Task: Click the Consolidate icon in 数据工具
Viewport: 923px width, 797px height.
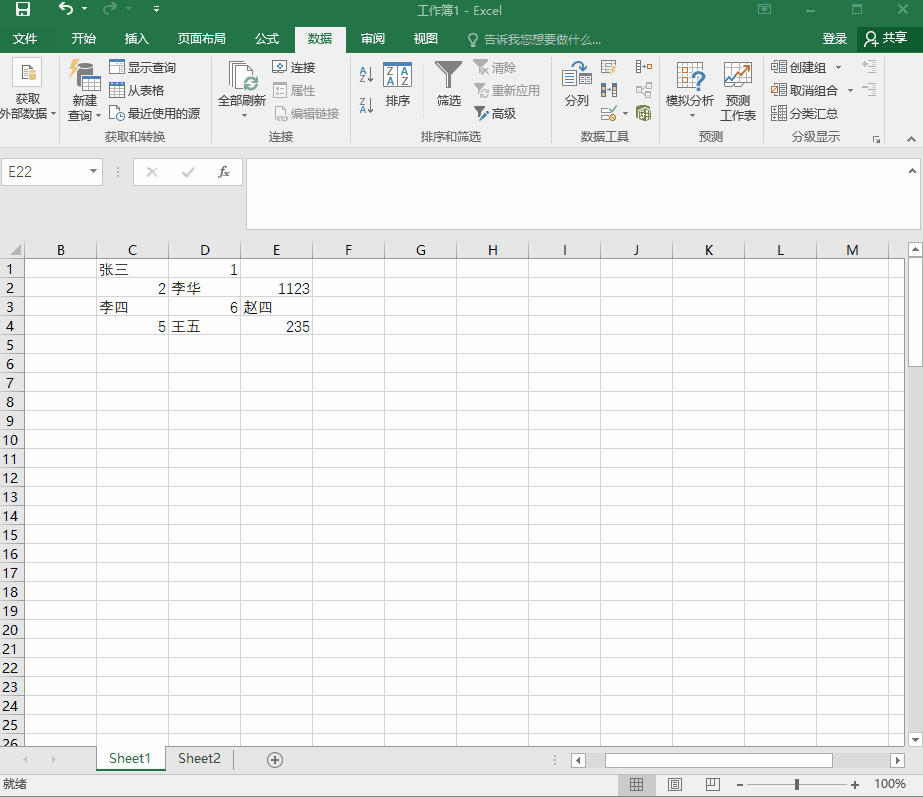Action: [x=643, y=67]
